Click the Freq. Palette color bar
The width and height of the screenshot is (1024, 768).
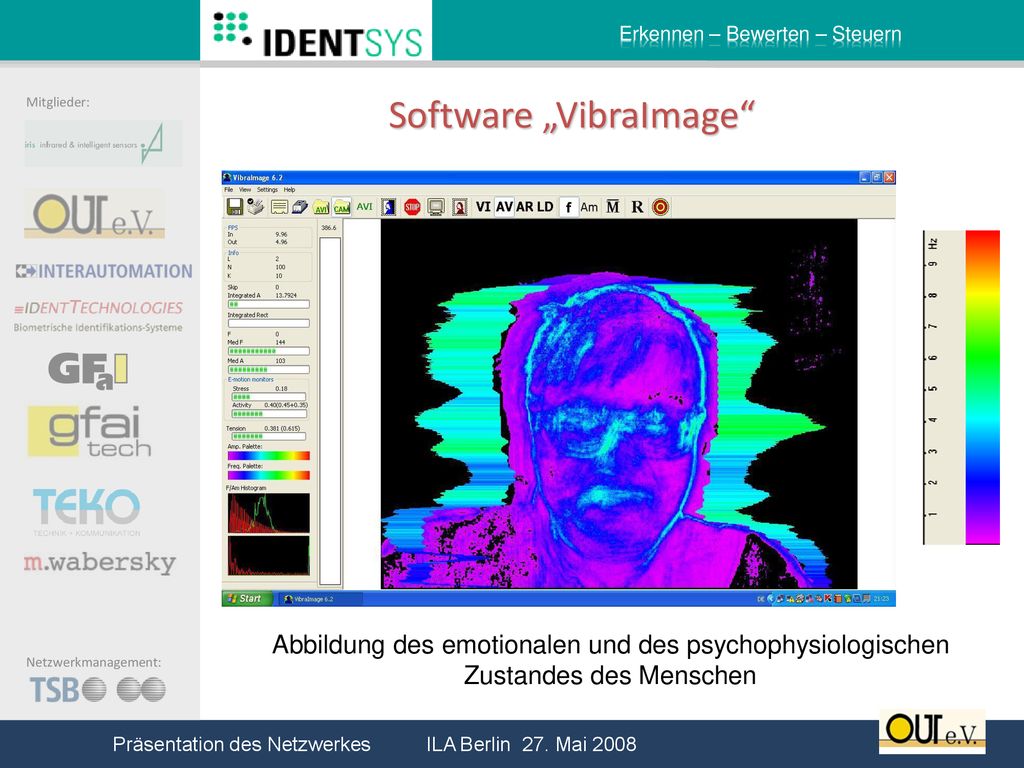click(268, 475)
